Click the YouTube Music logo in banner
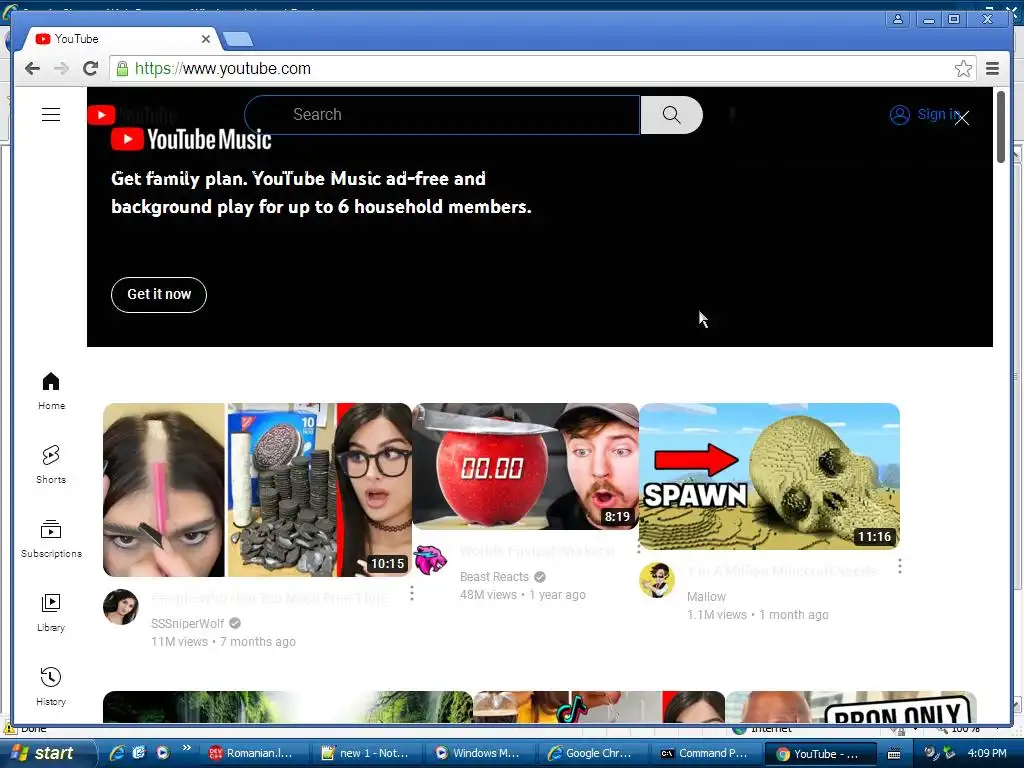The image size is (1024, 768). (x=191, y=139)
